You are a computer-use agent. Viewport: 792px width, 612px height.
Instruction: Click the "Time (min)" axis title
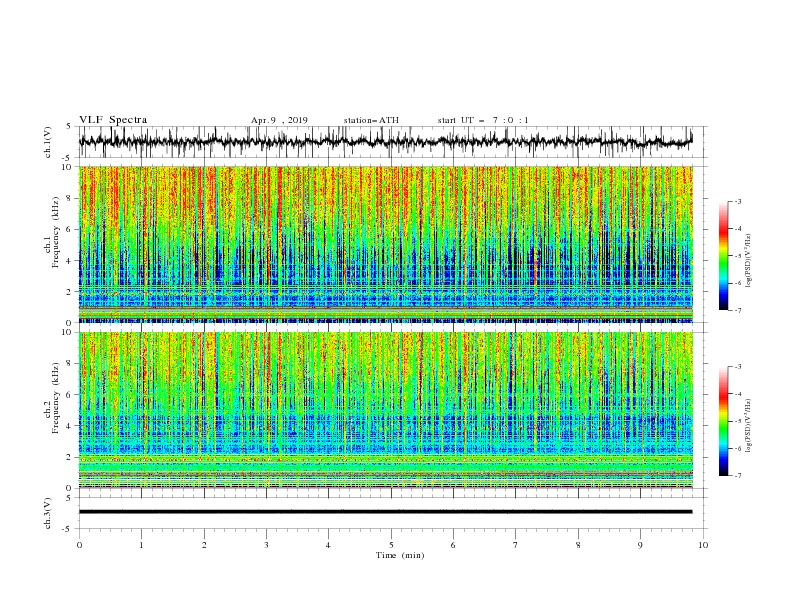coord(400,555)
